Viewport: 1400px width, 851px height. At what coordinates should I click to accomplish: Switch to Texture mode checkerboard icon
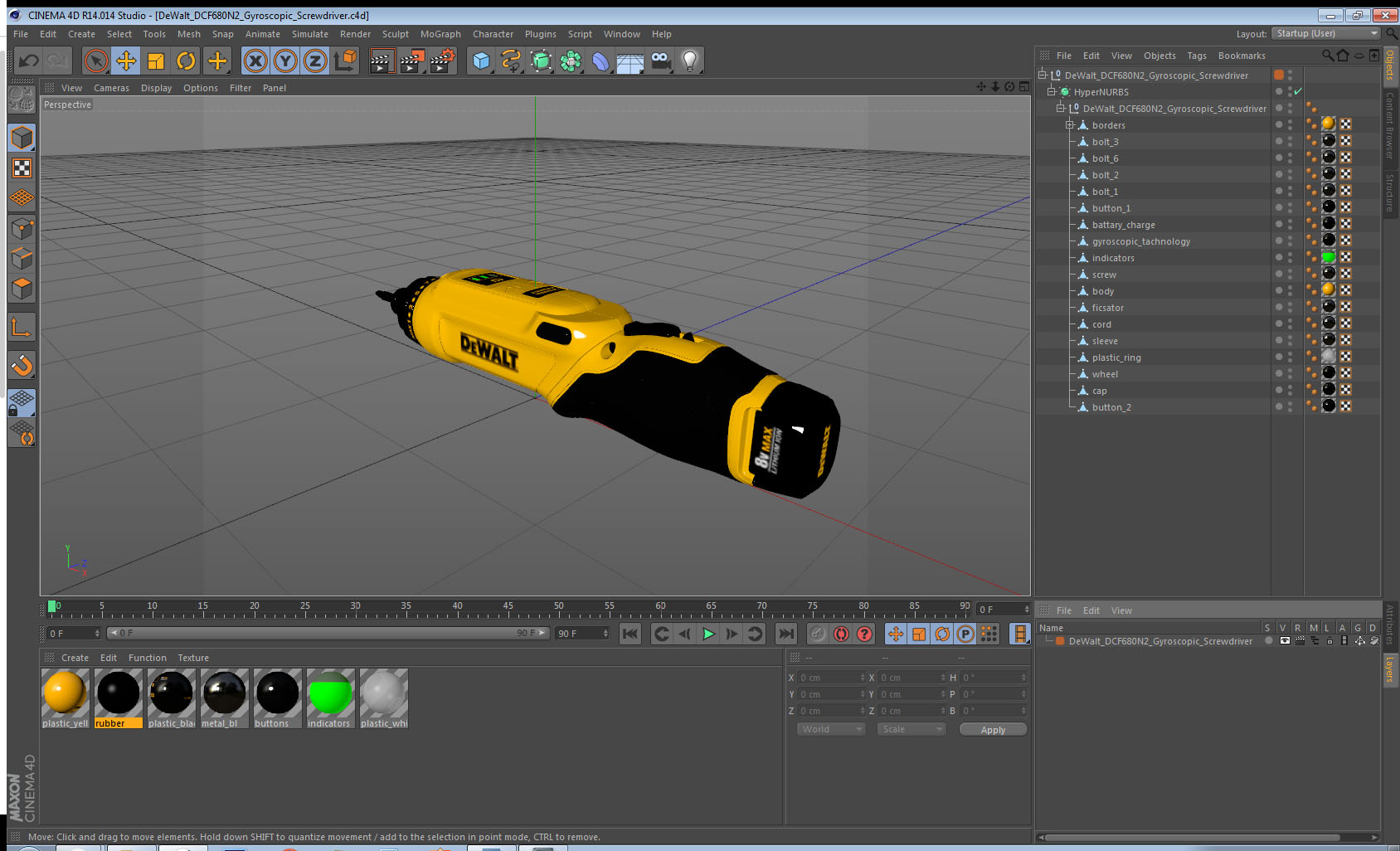[x=22, y=168]
